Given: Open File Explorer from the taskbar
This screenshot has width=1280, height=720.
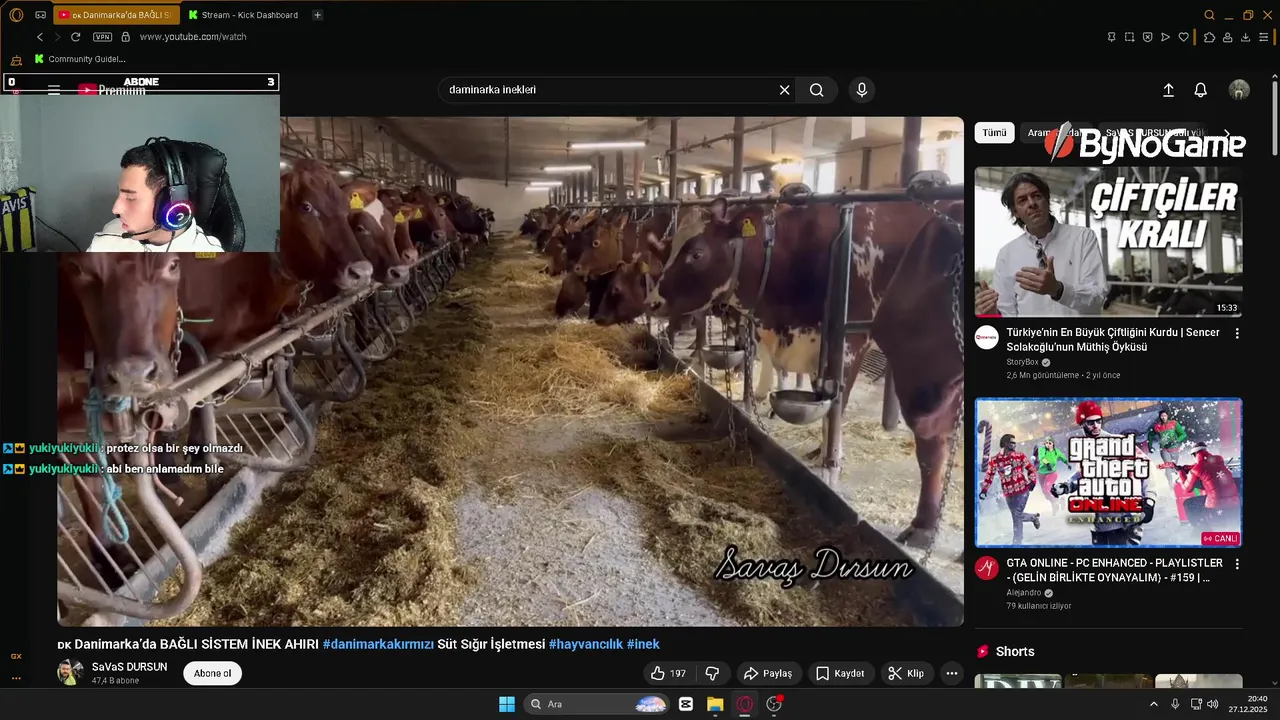Looking at the screenshot, I should [715, 704].
